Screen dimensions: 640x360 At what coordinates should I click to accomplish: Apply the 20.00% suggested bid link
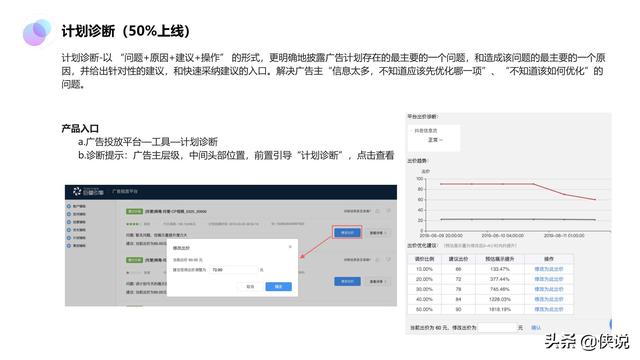(549, 279)
